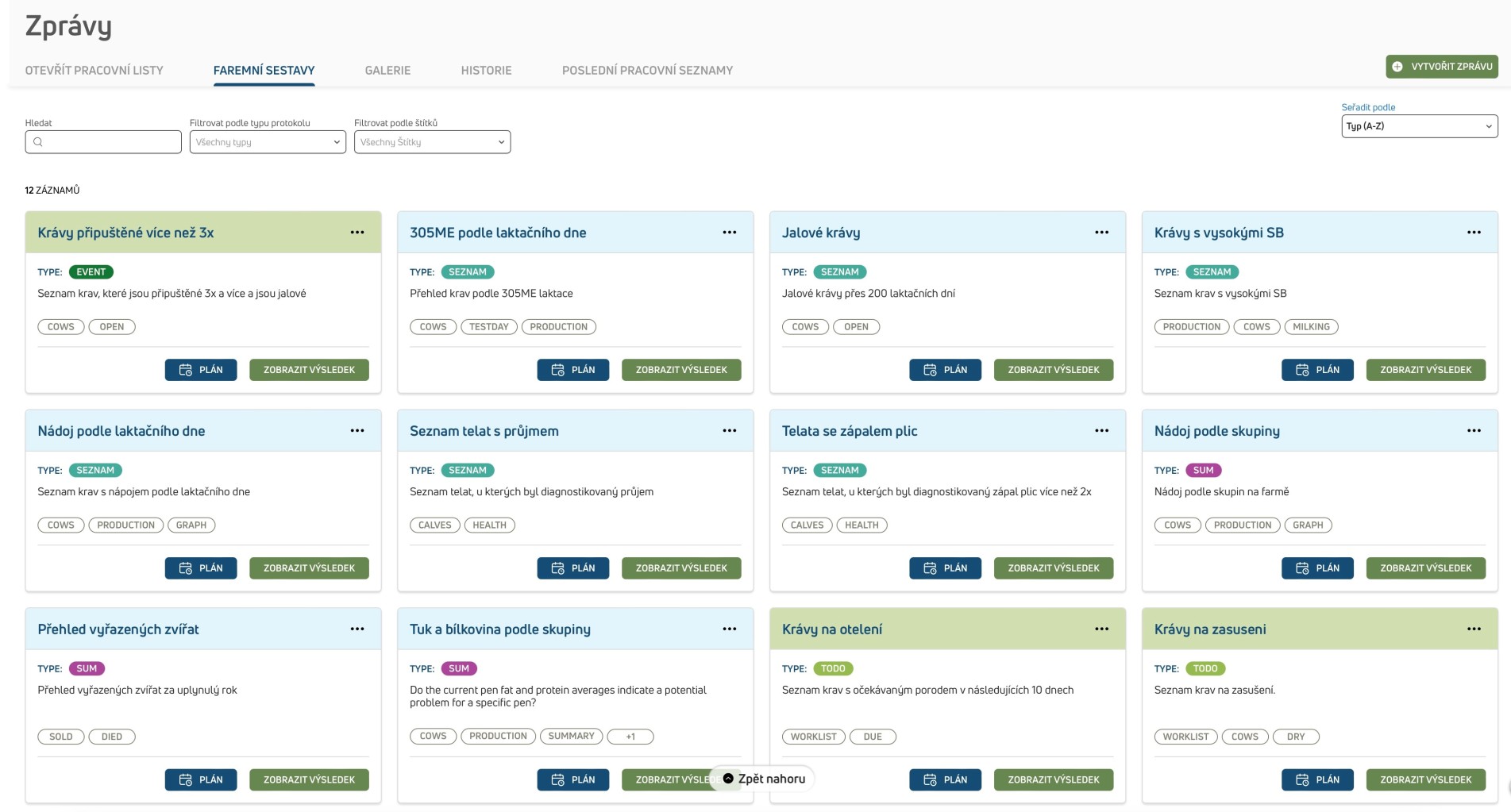Expand Filtrovat podle štítků dropdown
This screenshot has width=1511, height=812.
click(x=432, y=142)
